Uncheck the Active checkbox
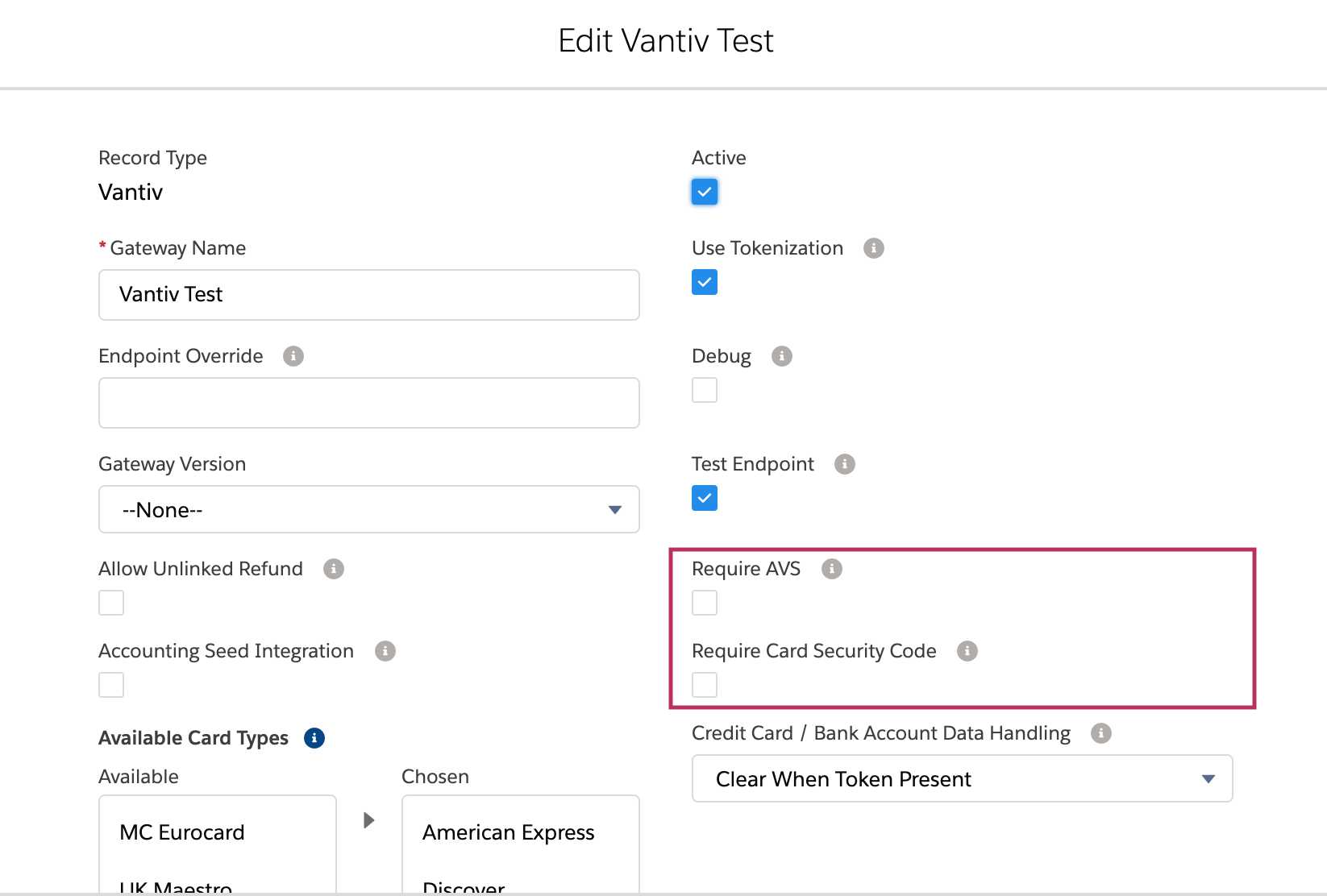The image size is (1327, 896). coord(705,192)
